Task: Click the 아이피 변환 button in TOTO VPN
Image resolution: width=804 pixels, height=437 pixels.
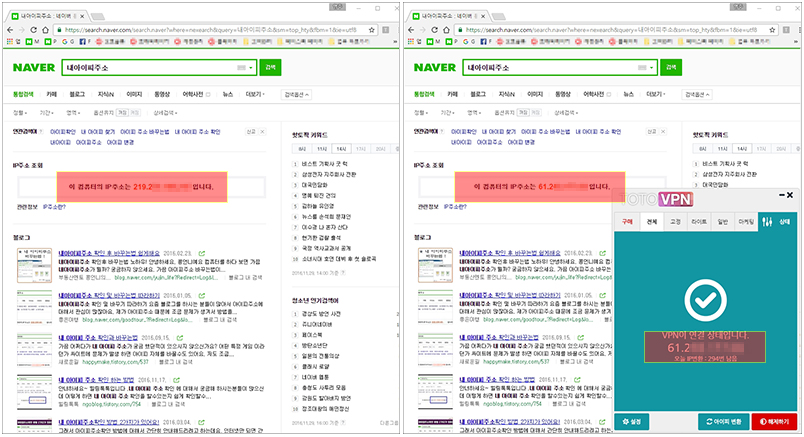Action: coord(723,422)
